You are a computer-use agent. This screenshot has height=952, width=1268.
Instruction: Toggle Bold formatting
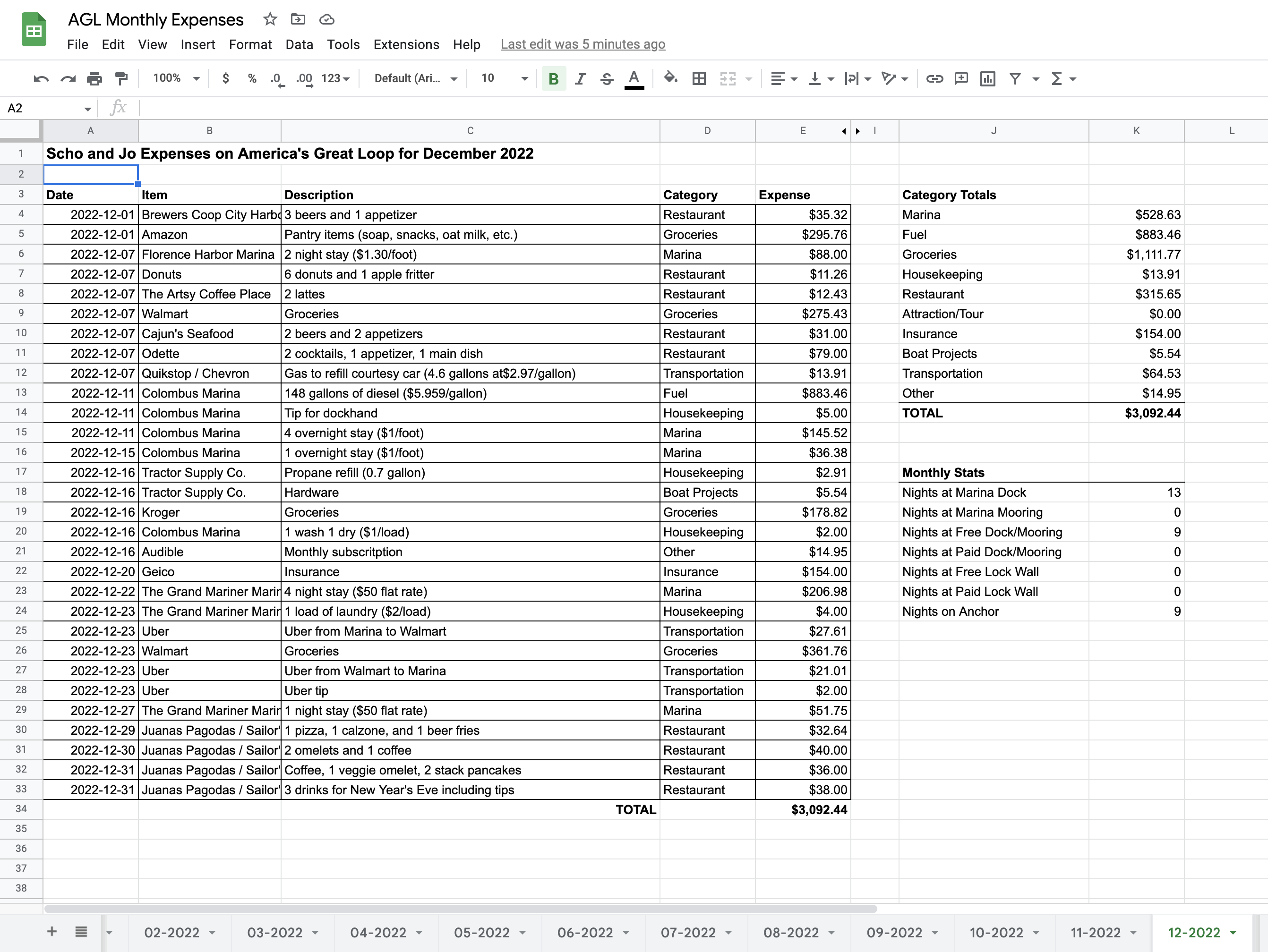tap(553, 78)
